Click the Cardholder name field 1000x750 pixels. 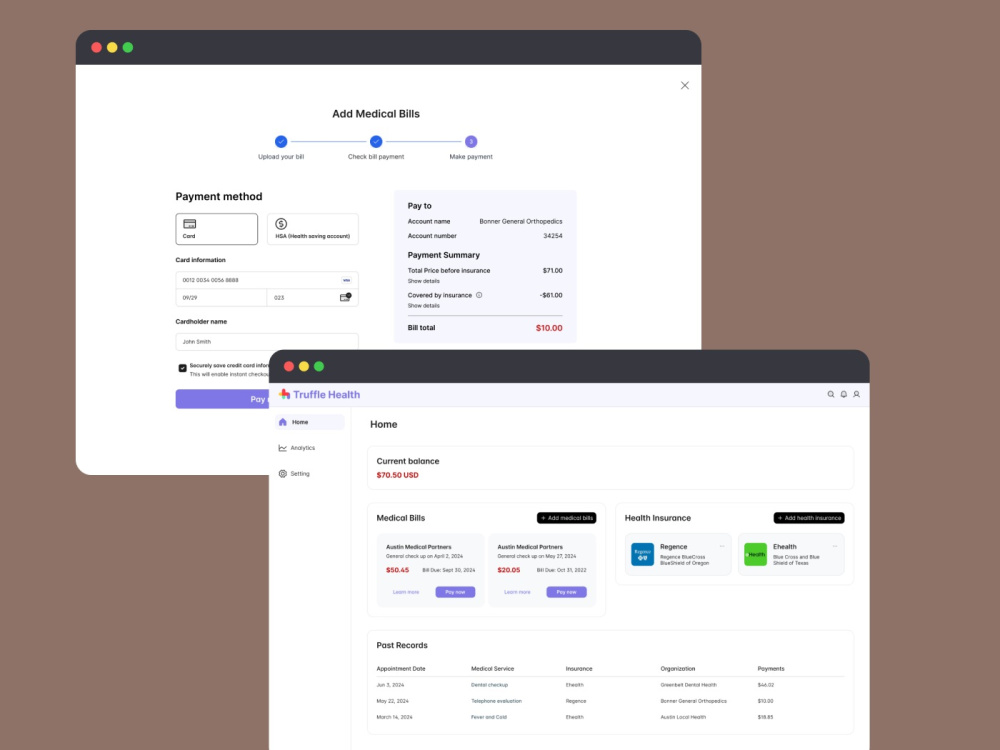pos(267,342)
